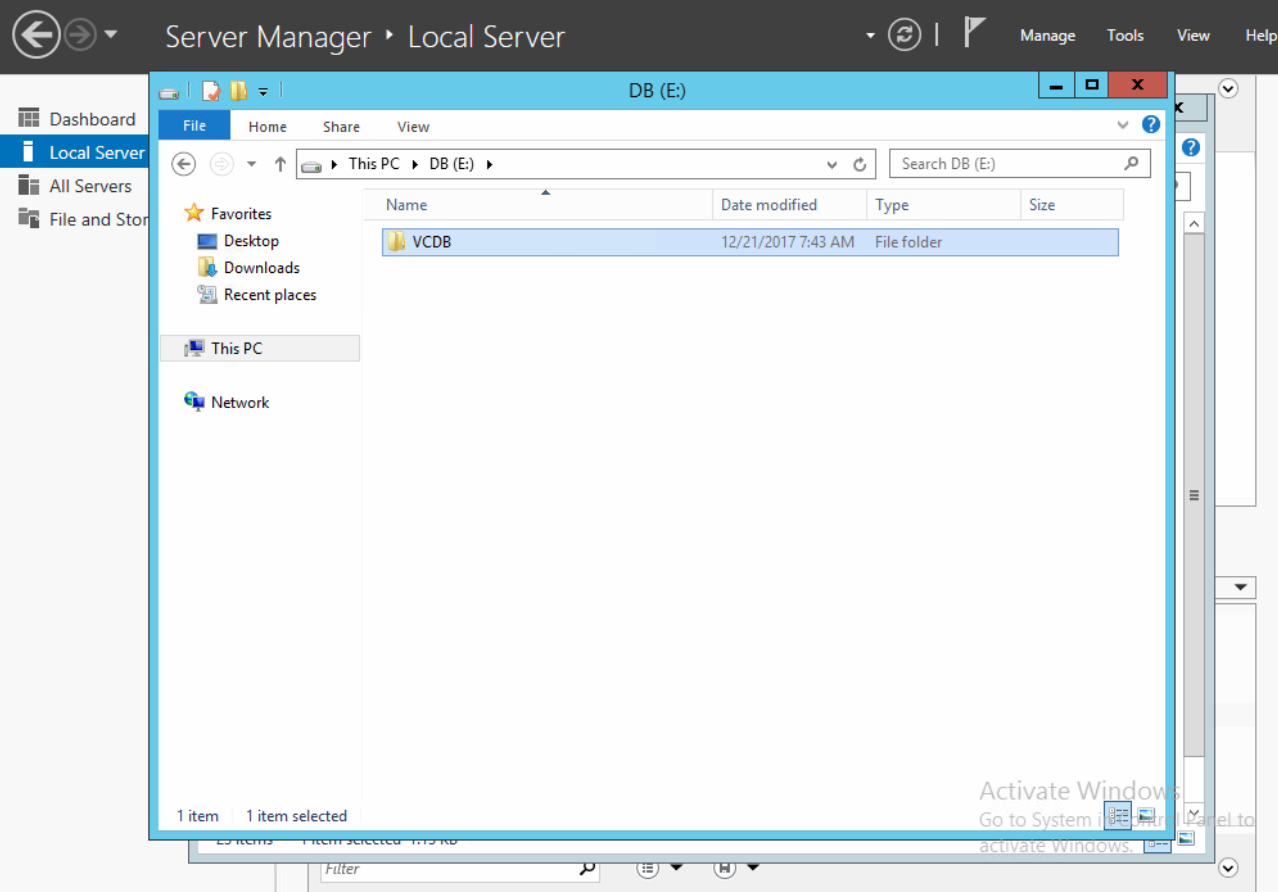This screenshot has height=892, width=1278.
Task: Click Properties icon in Explorer title bar
Action: tap(211, 91)
